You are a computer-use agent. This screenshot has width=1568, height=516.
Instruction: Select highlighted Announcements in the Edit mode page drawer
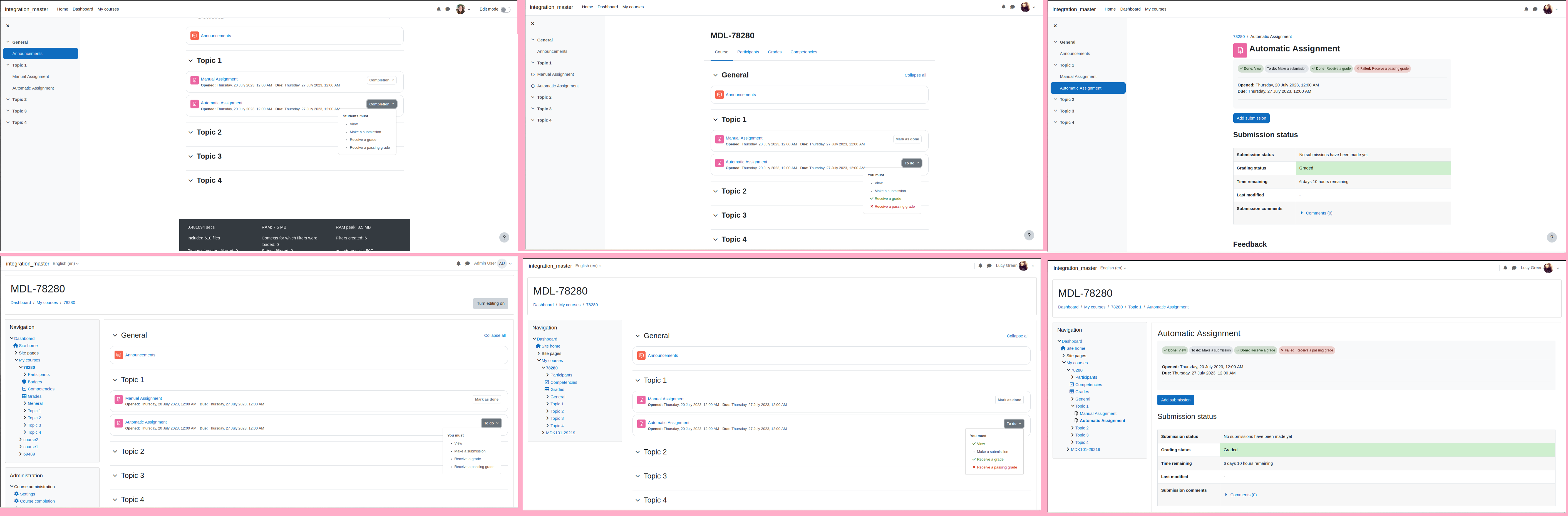[41, 54]
